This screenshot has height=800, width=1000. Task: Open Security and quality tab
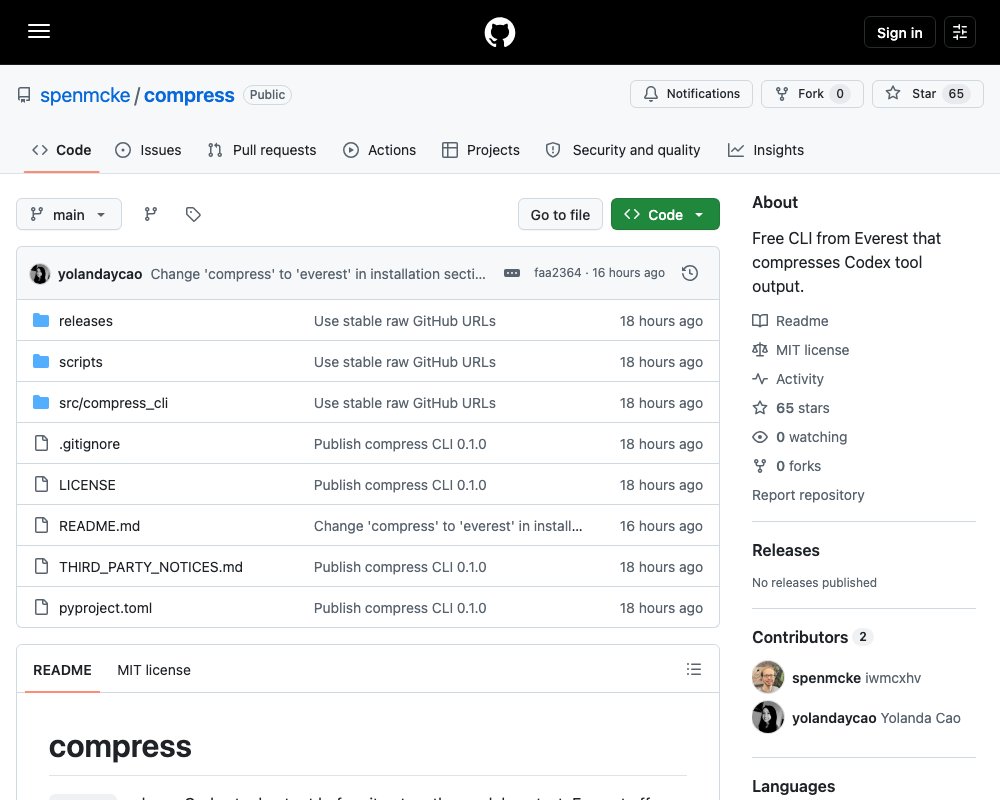pos(623,150)
